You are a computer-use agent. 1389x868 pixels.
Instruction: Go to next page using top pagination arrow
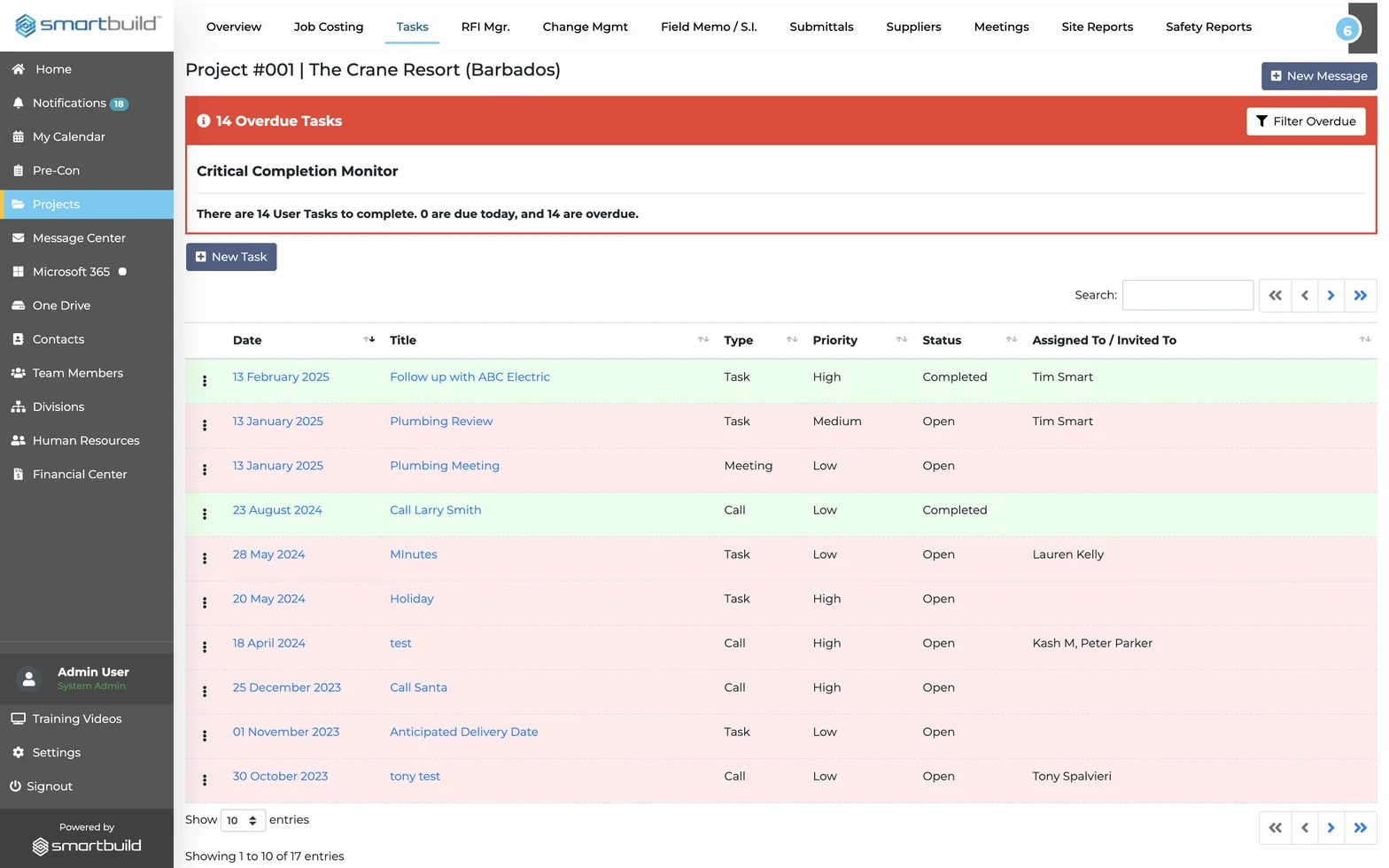tap(1331, 295)
